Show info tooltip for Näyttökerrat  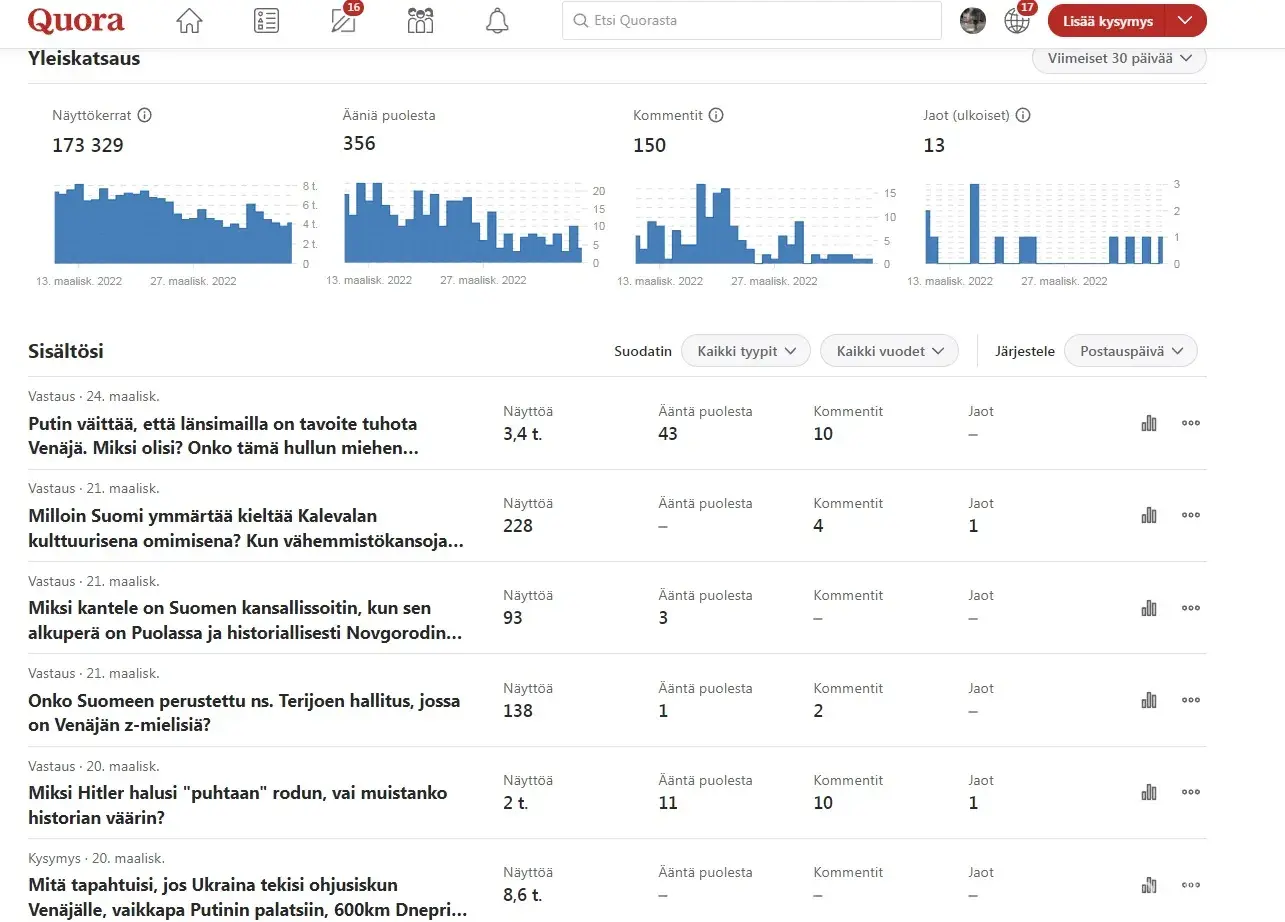(145, 115)
